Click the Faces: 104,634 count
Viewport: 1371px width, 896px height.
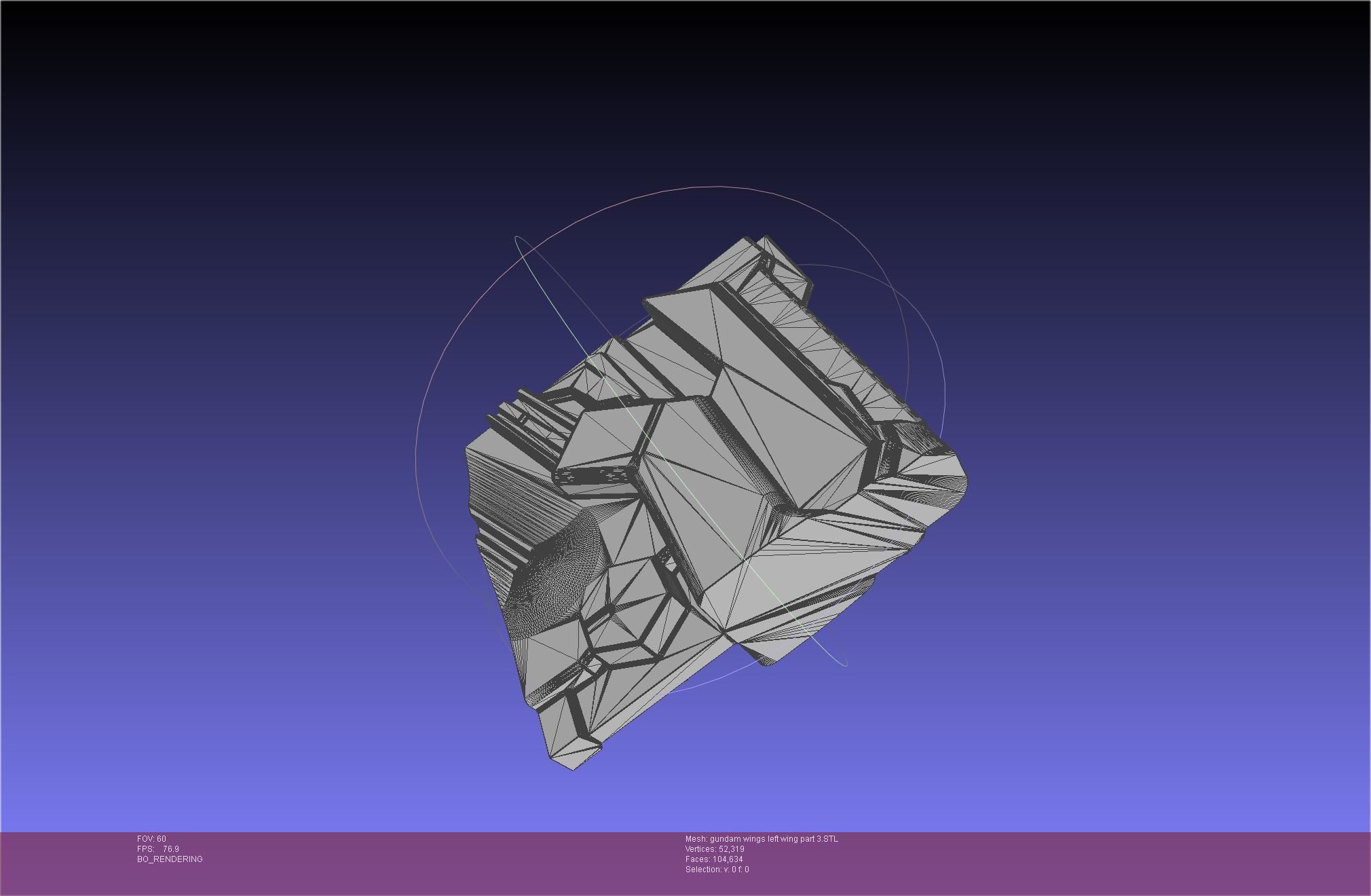tap(714, 859)
